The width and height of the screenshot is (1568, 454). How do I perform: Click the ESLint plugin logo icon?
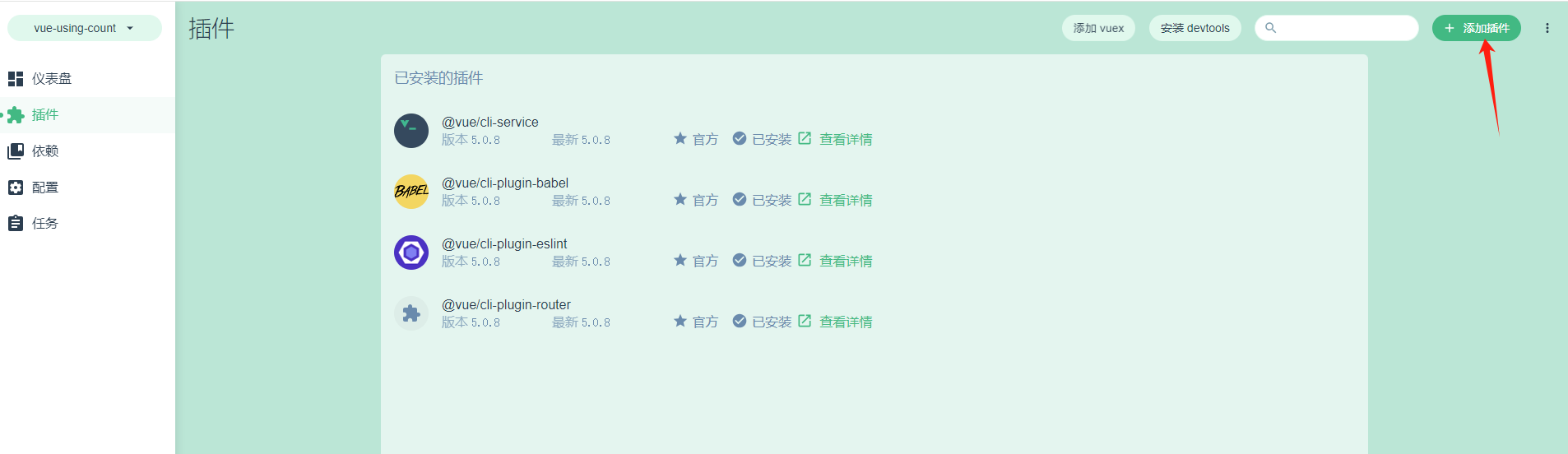coord(411,252)
